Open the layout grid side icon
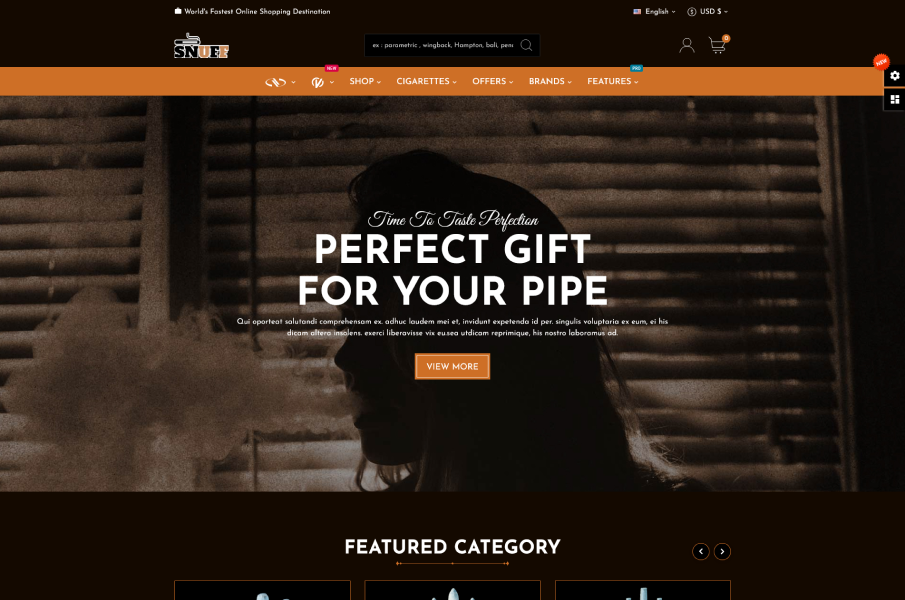The height and width of the screenshot is (600, 905). (895, 99)
